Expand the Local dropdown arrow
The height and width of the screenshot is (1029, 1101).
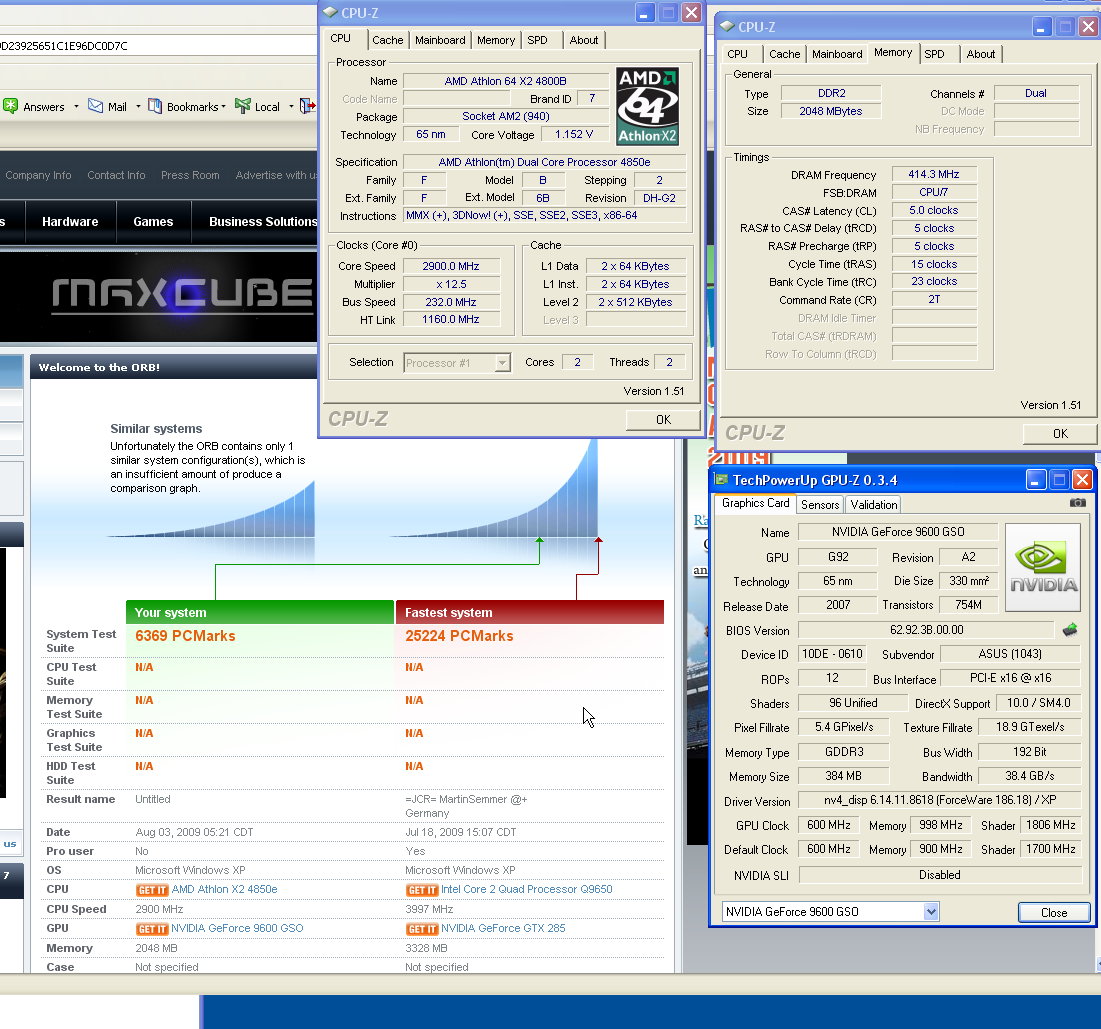[x=291, y=107]
